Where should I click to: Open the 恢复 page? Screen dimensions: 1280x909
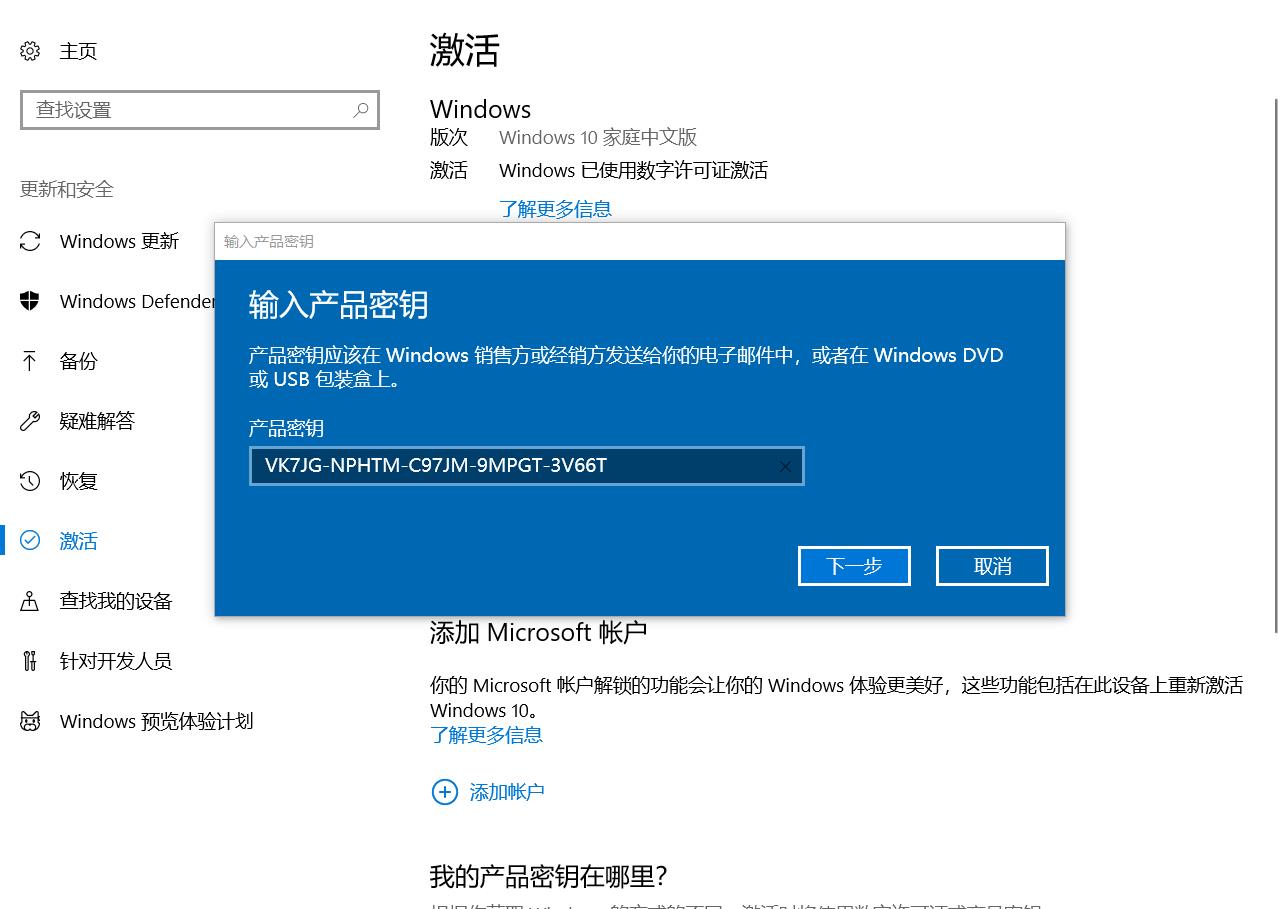(x=78, y=481)
